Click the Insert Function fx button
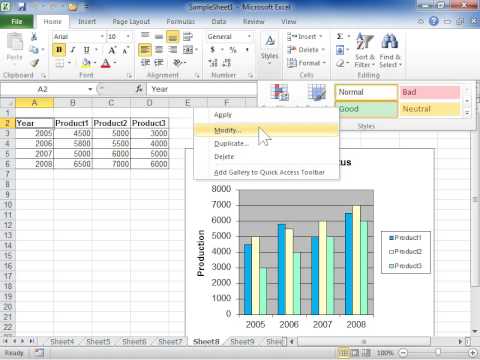Screen dimensions: 480x360 click(x=139, y=89)
